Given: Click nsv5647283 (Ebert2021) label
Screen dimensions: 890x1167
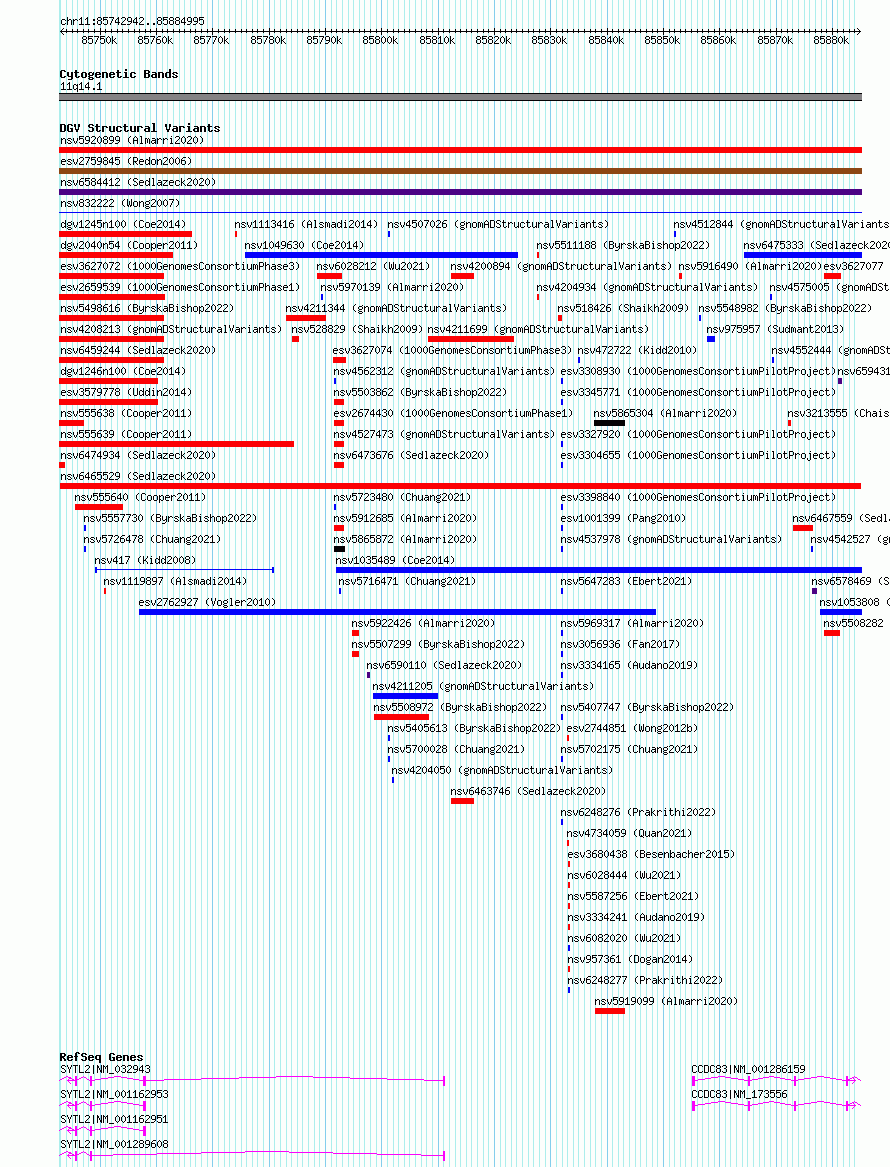Looking at the screenshot, I should coord(626,581).
